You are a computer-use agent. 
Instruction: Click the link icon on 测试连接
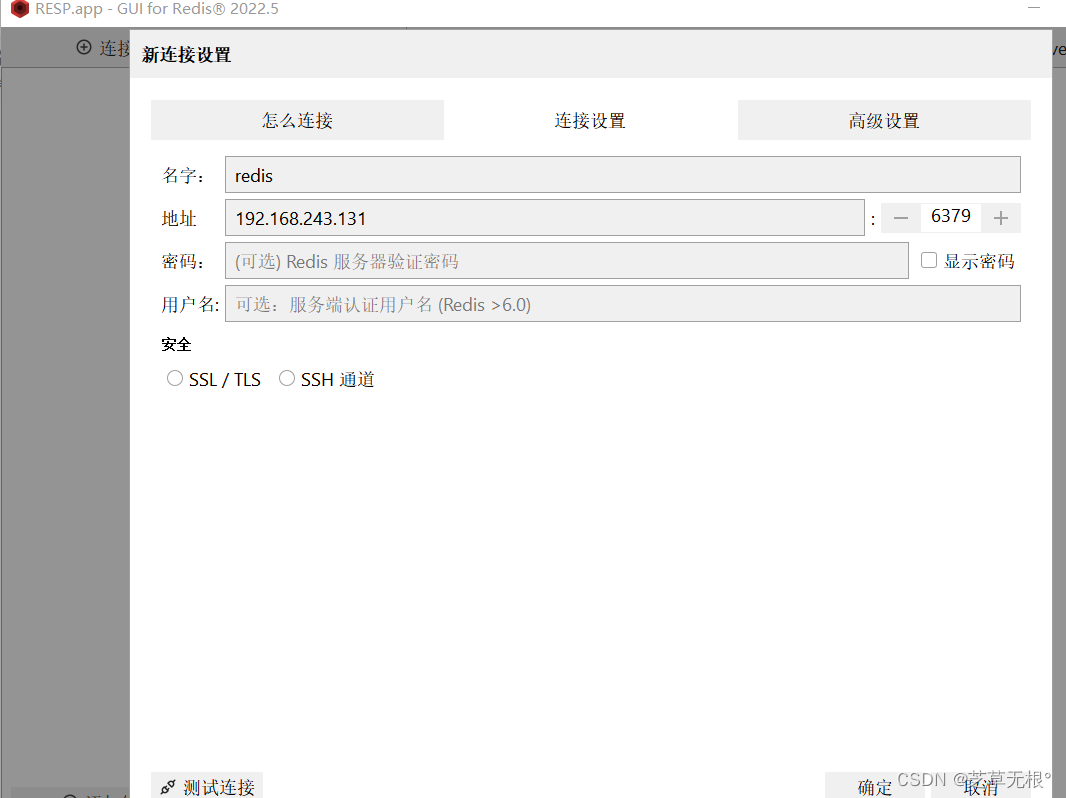coord(168,787)
